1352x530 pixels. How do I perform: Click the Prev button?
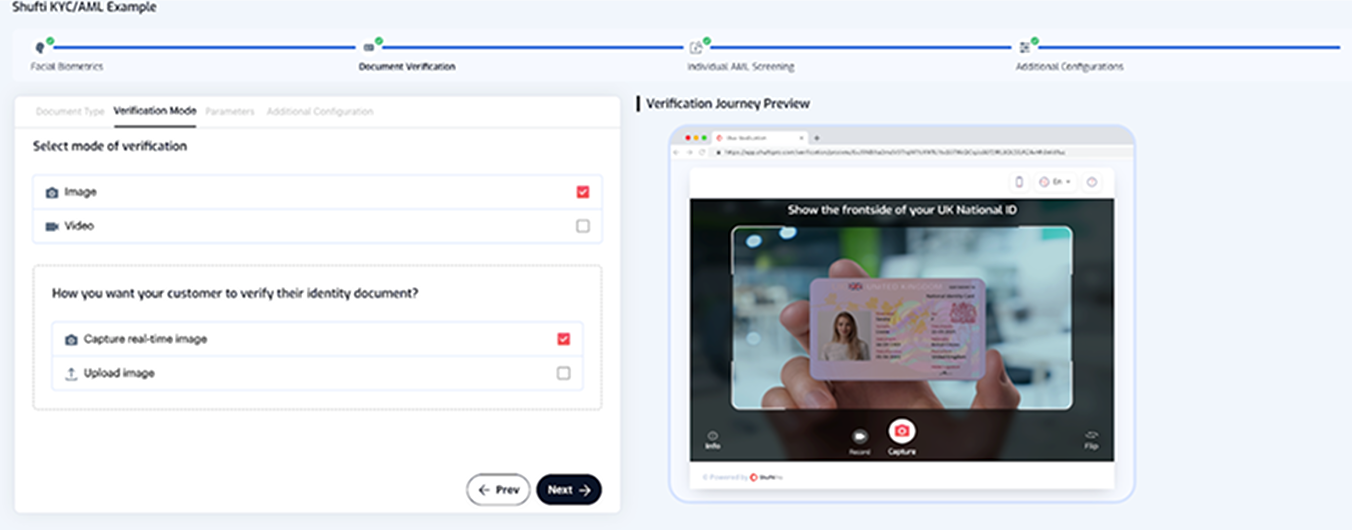[498, 490]
